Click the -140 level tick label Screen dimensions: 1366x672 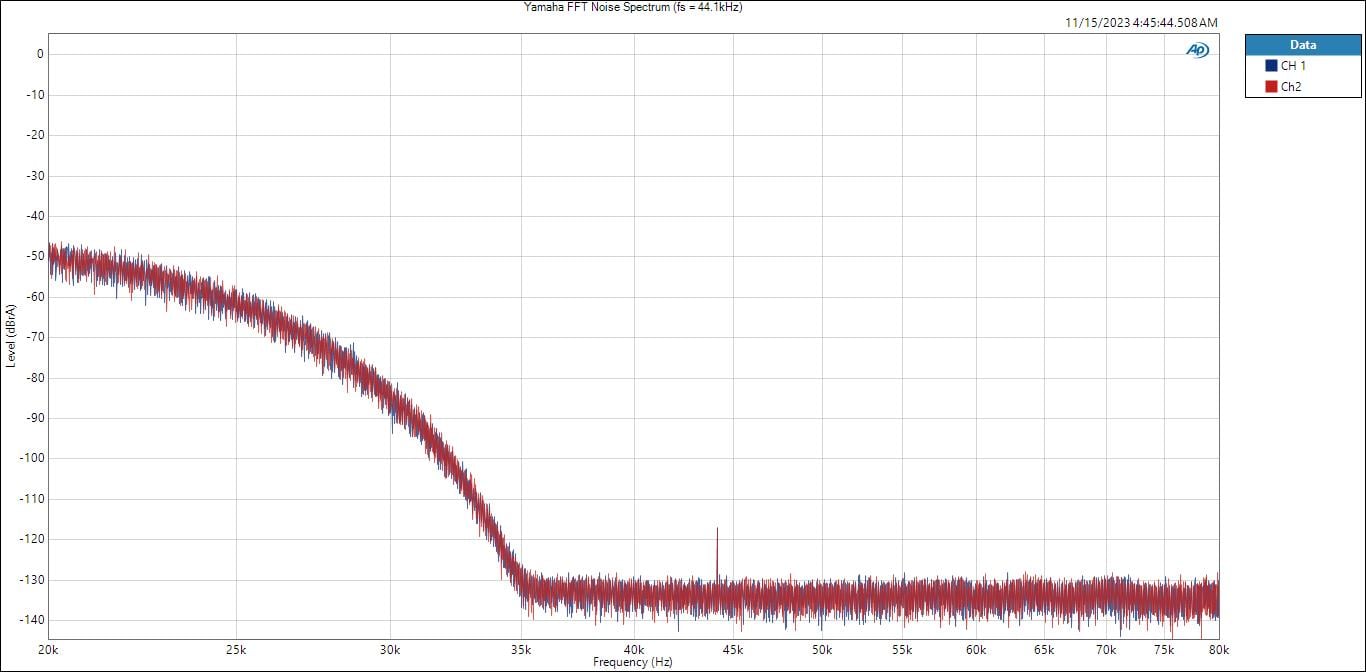(32, 620)
